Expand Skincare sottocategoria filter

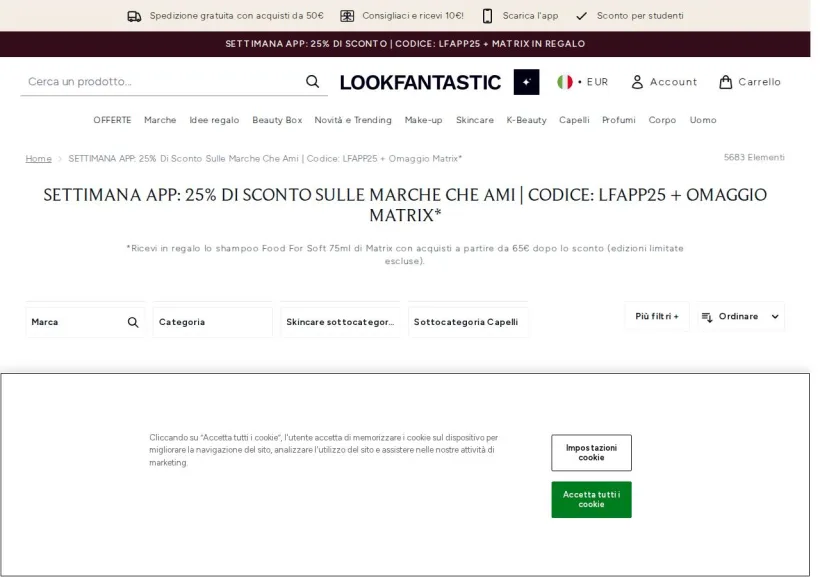[340, 322]
